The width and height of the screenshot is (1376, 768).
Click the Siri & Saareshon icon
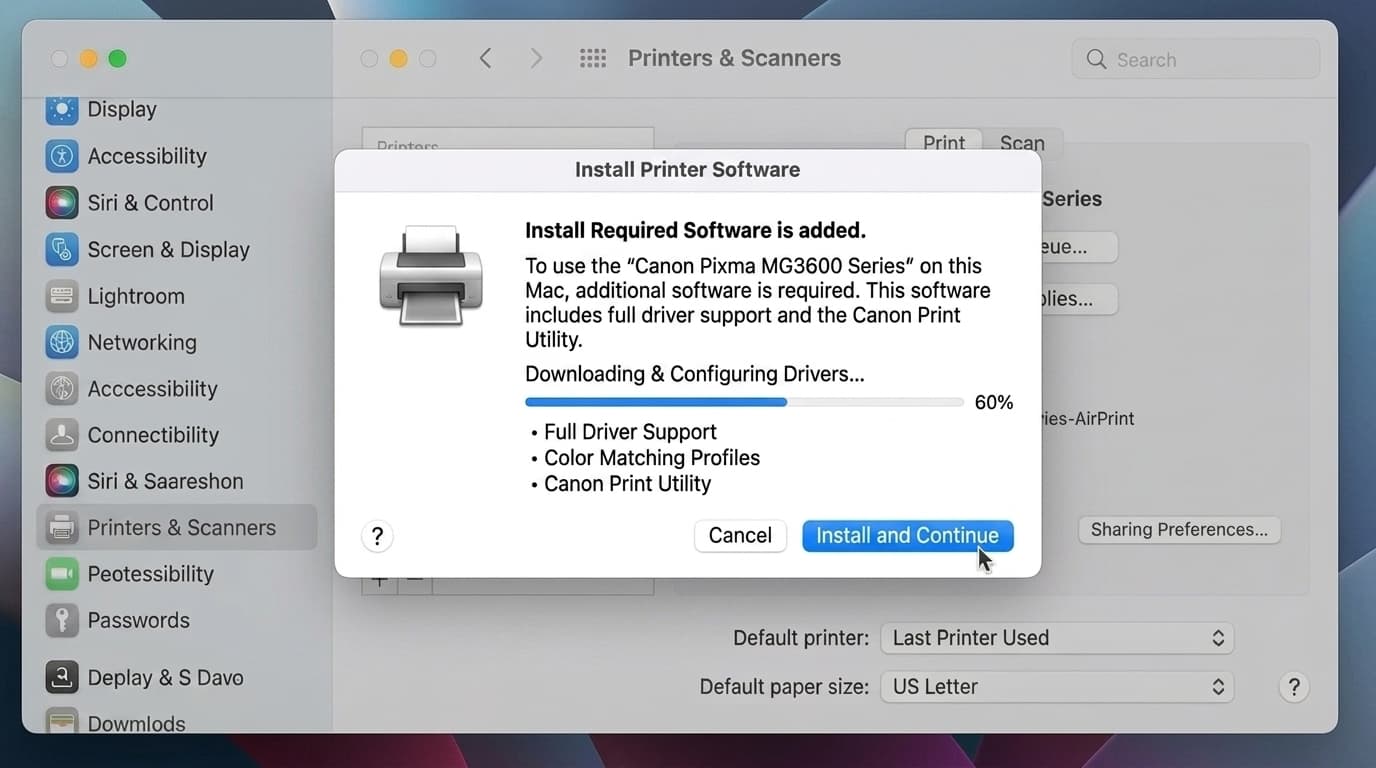coord(62,481)
